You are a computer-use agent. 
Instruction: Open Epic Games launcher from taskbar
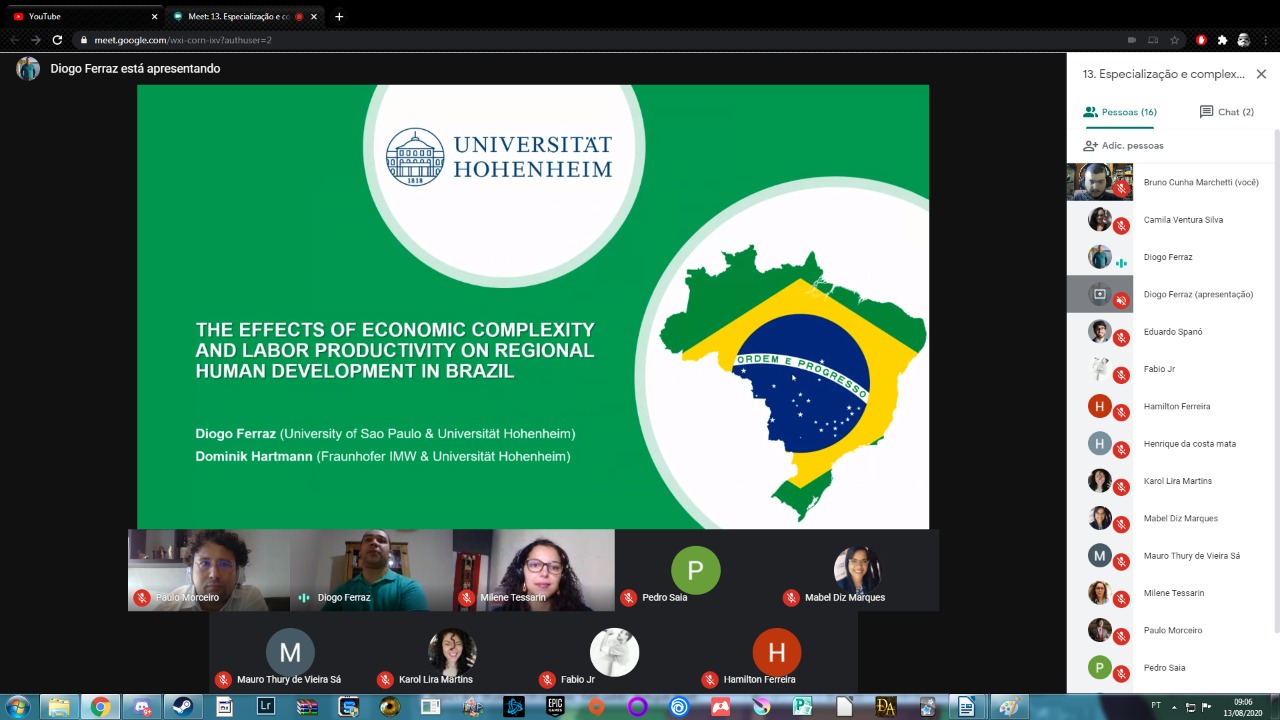click(x=555, y=707)
